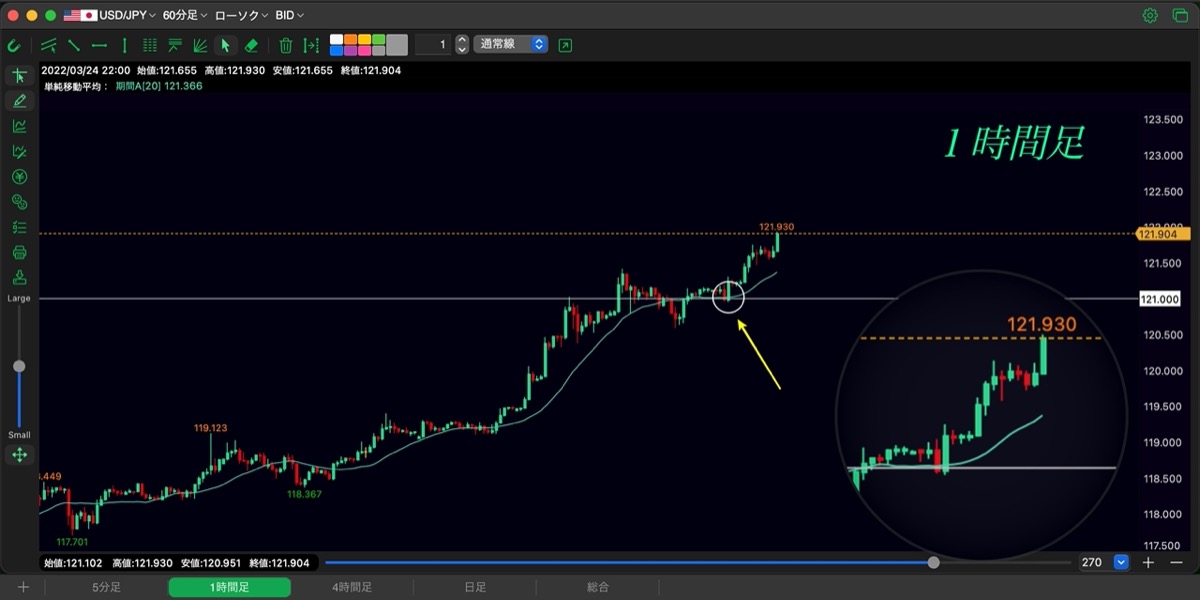The width and height of the screenshot is (1200, 600).
Task: Open the ローソク chart type dropdown
Action: [240, 15]
